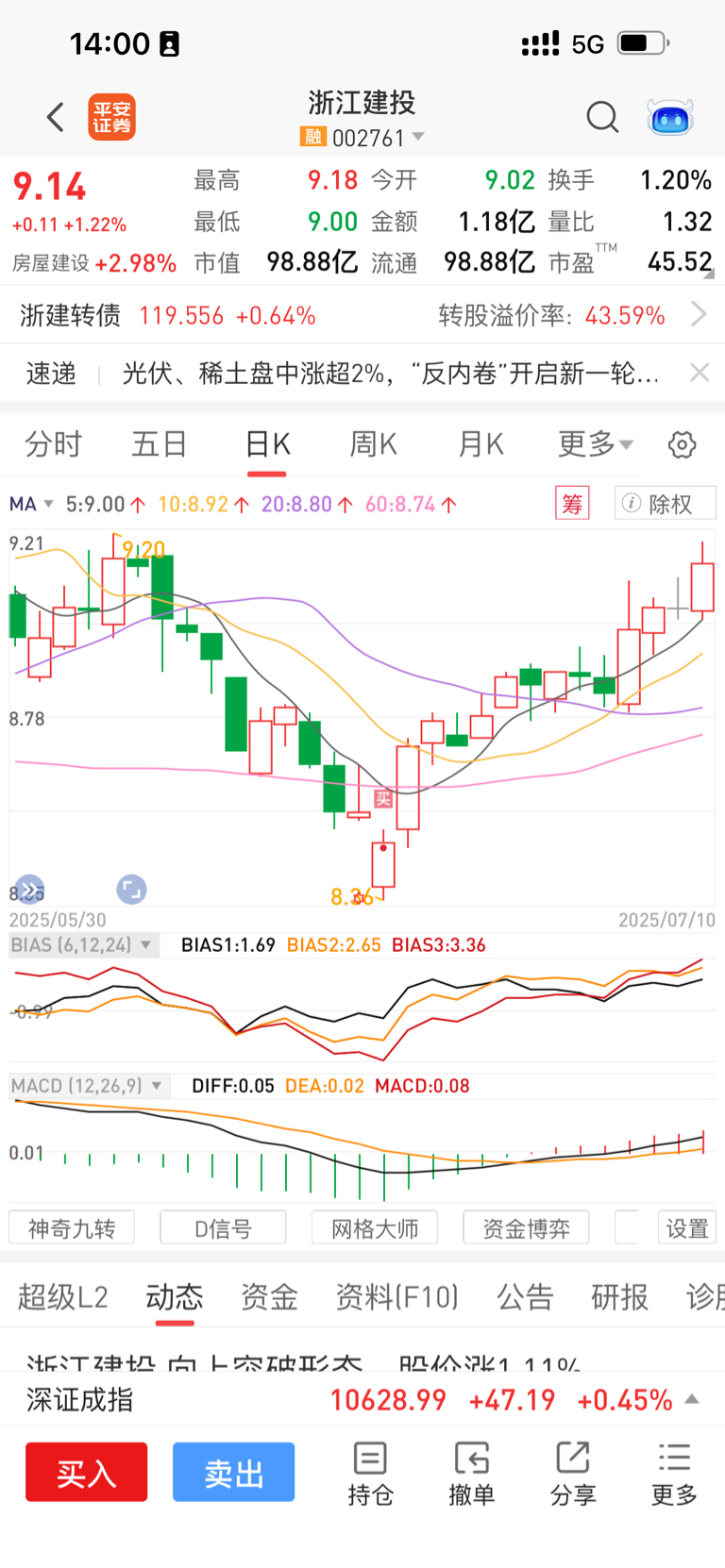Image resolution: width=725 pixels, height=1568 pixels.
Task: Go back using the left arrow
Action: [x=56, y=117]
